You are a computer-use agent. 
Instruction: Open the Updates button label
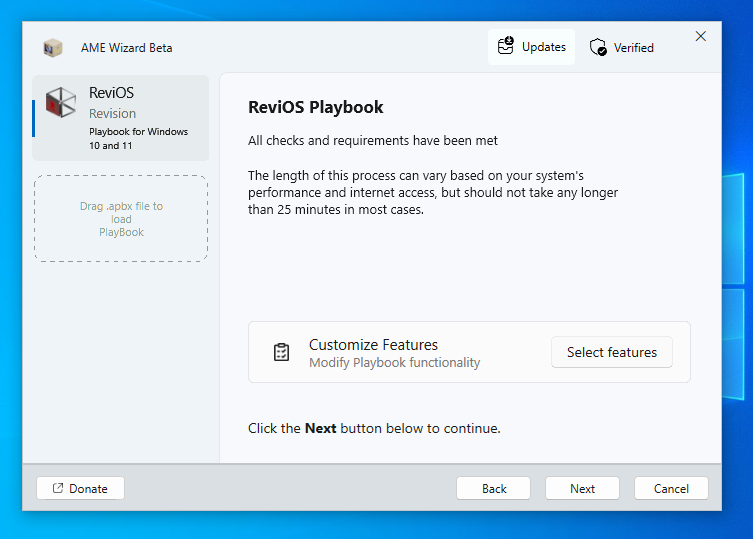tap(544, 47)
